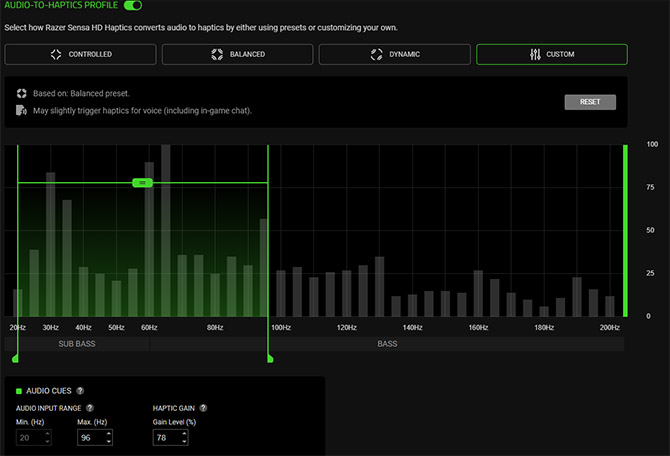This screenshot has height=456, width=670.
Task: Click the Balanced button's circle icon
Action: (x=217, y=54)
